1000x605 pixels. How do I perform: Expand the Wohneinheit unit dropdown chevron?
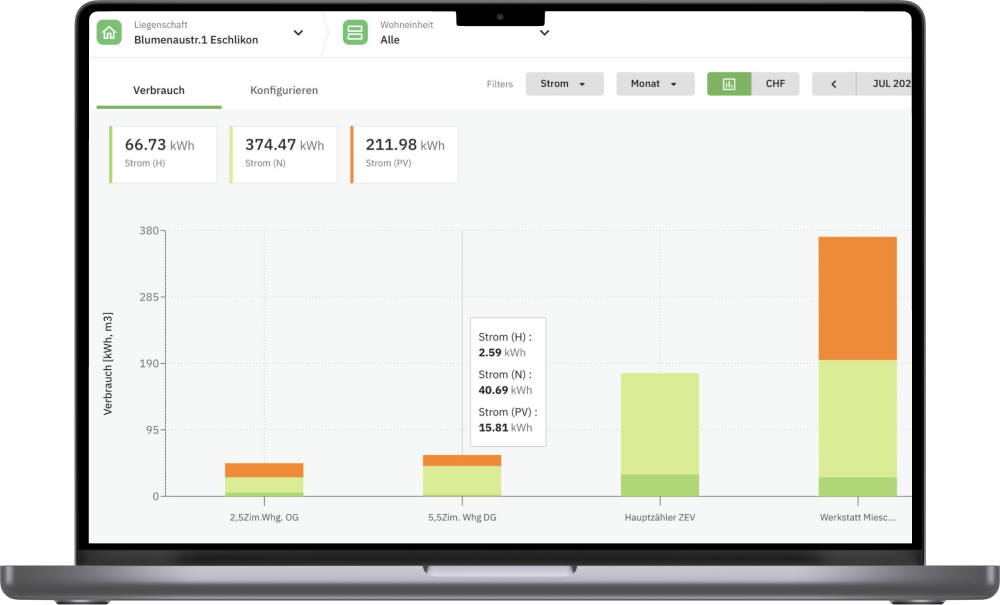click(544, 33)
